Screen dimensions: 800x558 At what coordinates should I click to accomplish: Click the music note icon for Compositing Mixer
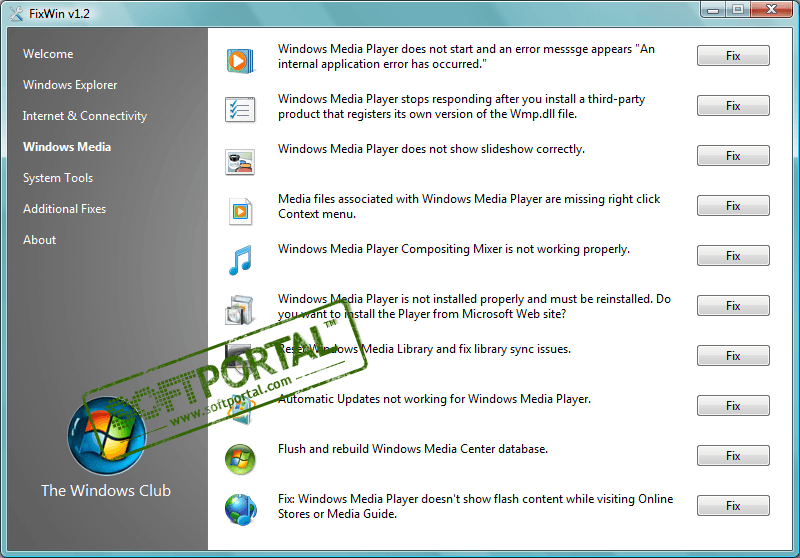pyautogui.click(x=240, y=260)
